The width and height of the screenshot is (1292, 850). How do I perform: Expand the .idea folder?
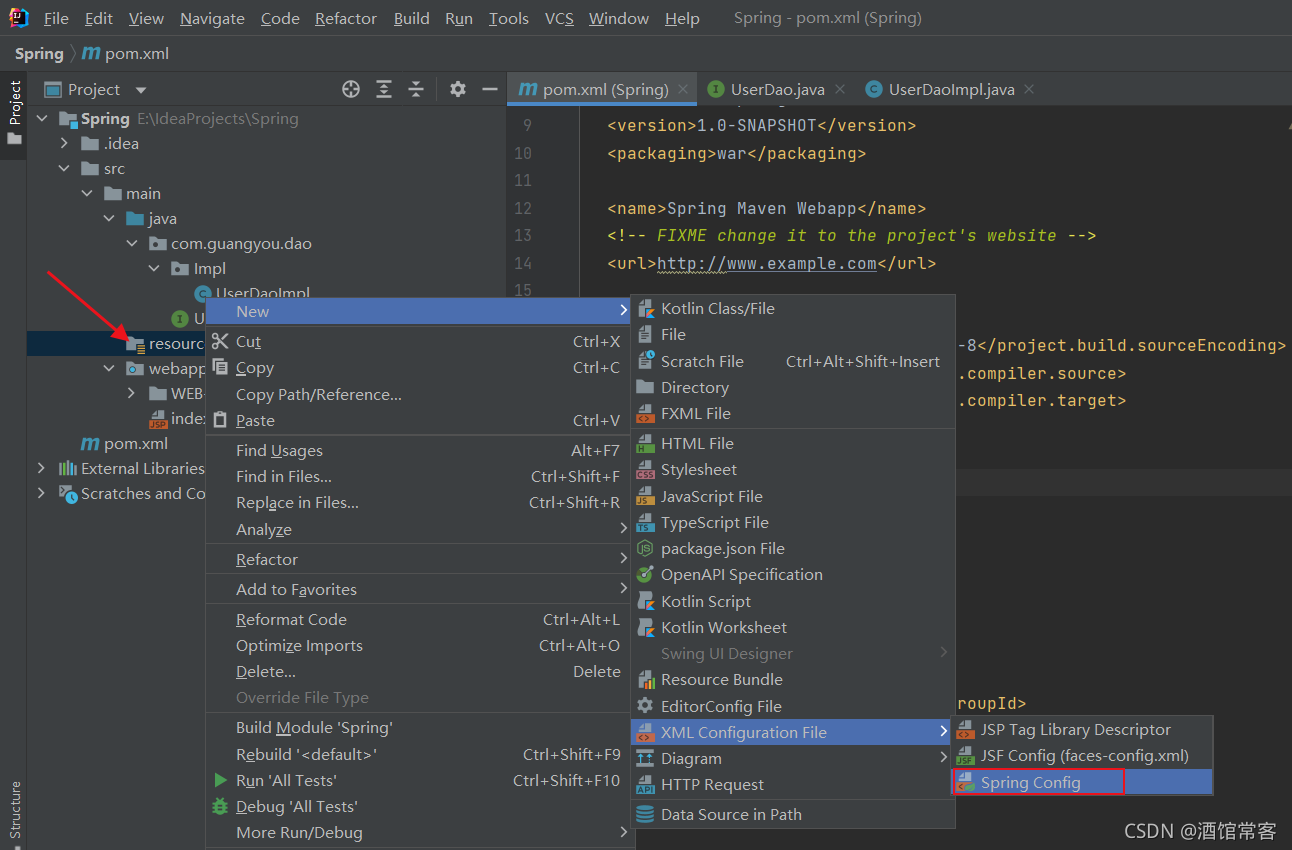pyautogui.click(x=65, y=143)
